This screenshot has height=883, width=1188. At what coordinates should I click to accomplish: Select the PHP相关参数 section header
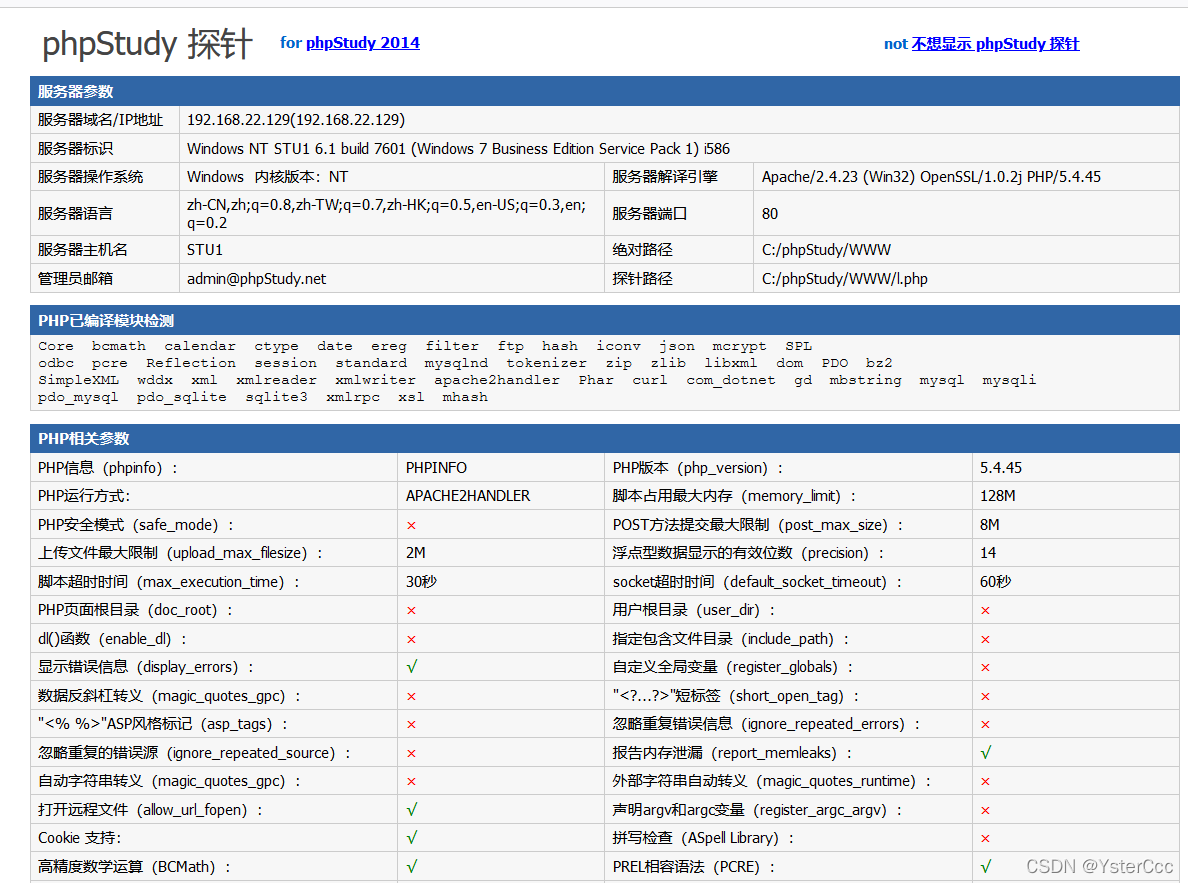605,438
